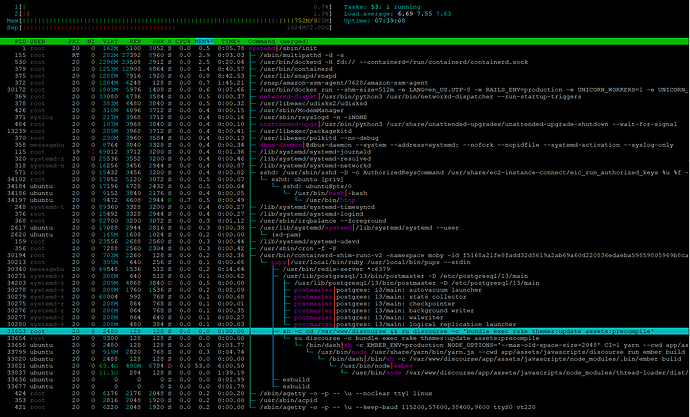The image size is (690, 417).
Task: Select the pups ruby process row
Action: click(345, 262)
